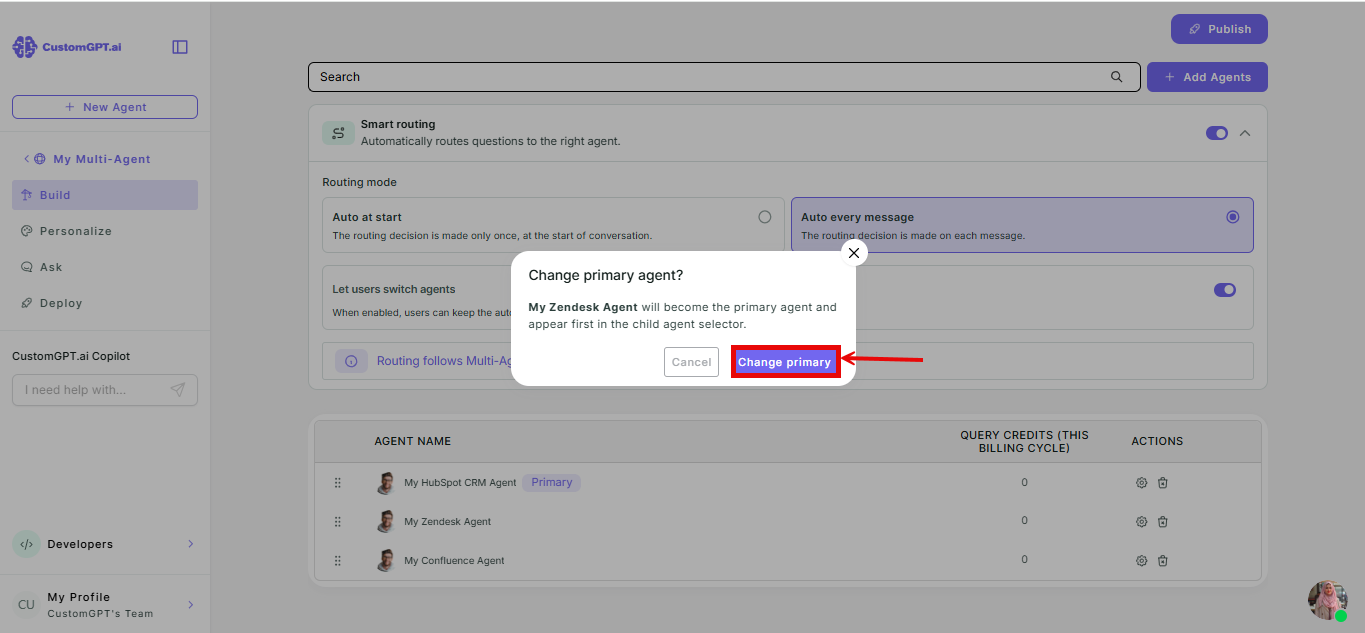The image size is (1365, 633).
Task: Click the Add Agents button
Action: coord(1207,77)
